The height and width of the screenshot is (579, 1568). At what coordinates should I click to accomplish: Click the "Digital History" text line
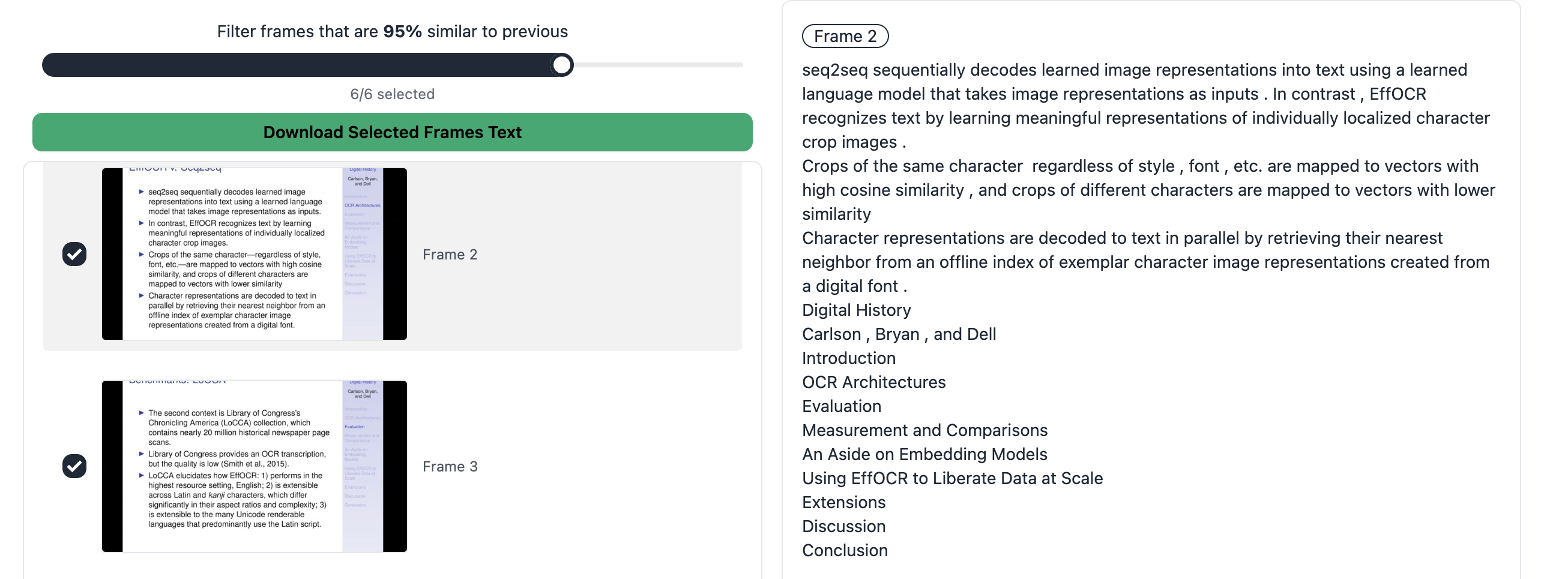[x=856, y=311]
